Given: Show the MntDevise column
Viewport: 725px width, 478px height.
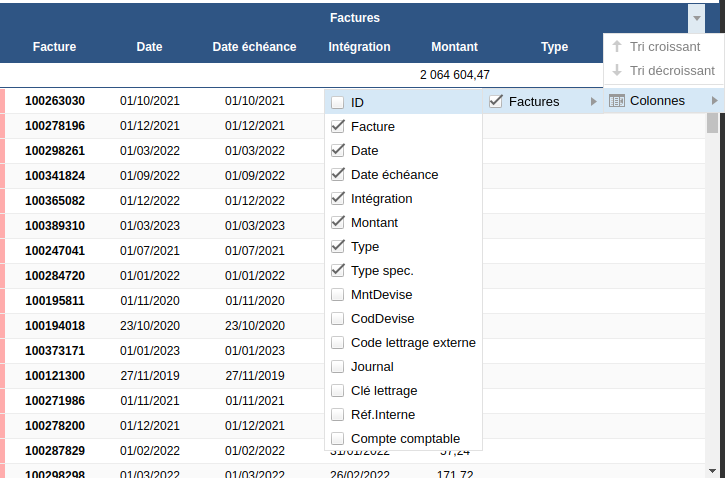Looking at the screenshot, I should pos(338,294).
